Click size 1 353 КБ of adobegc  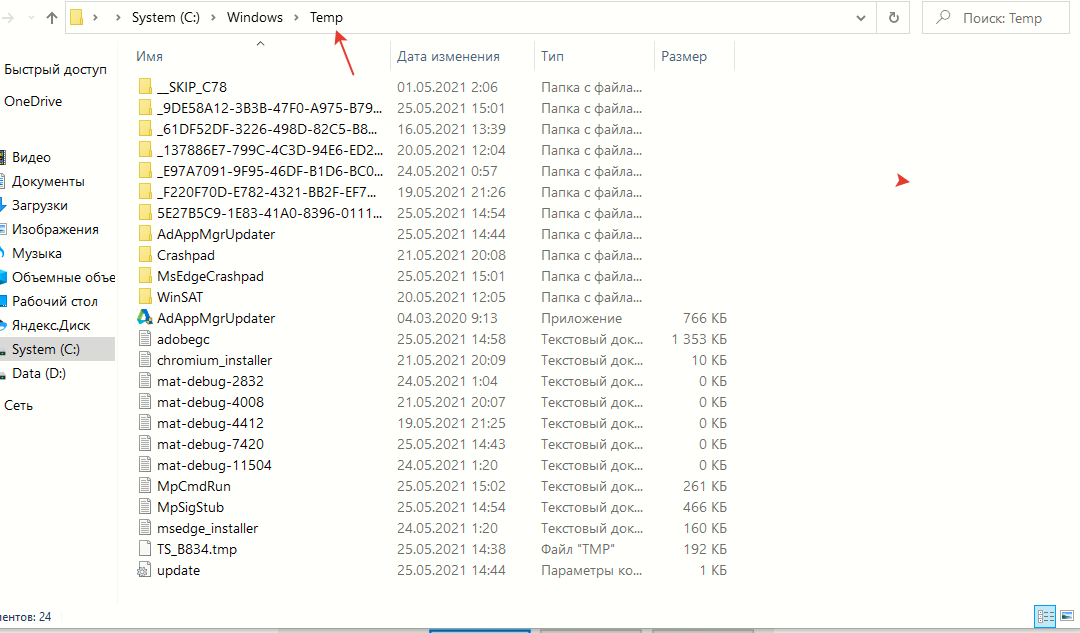(698, 340)
